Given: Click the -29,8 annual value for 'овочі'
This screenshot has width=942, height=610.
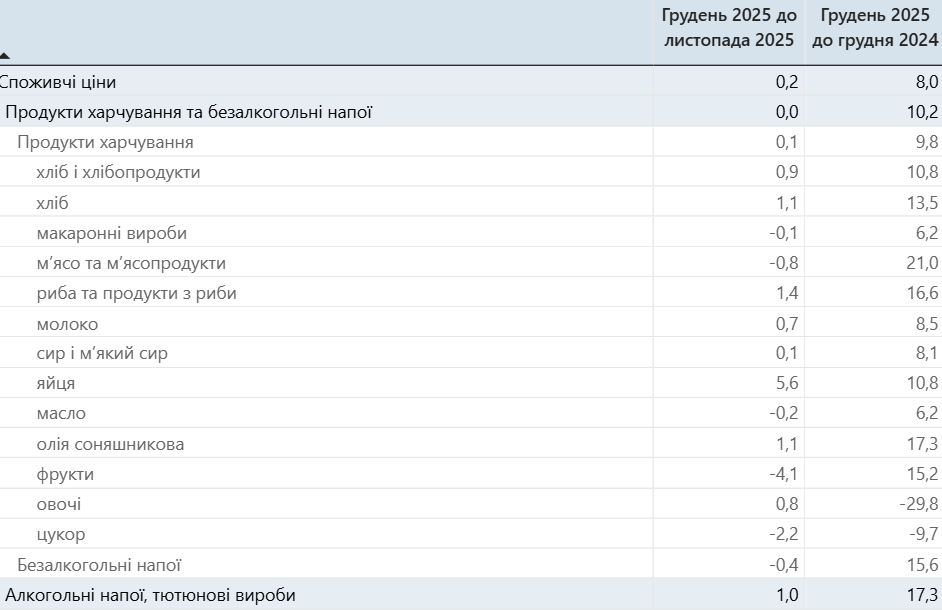Looking at the screenshot, I should 918,504.
